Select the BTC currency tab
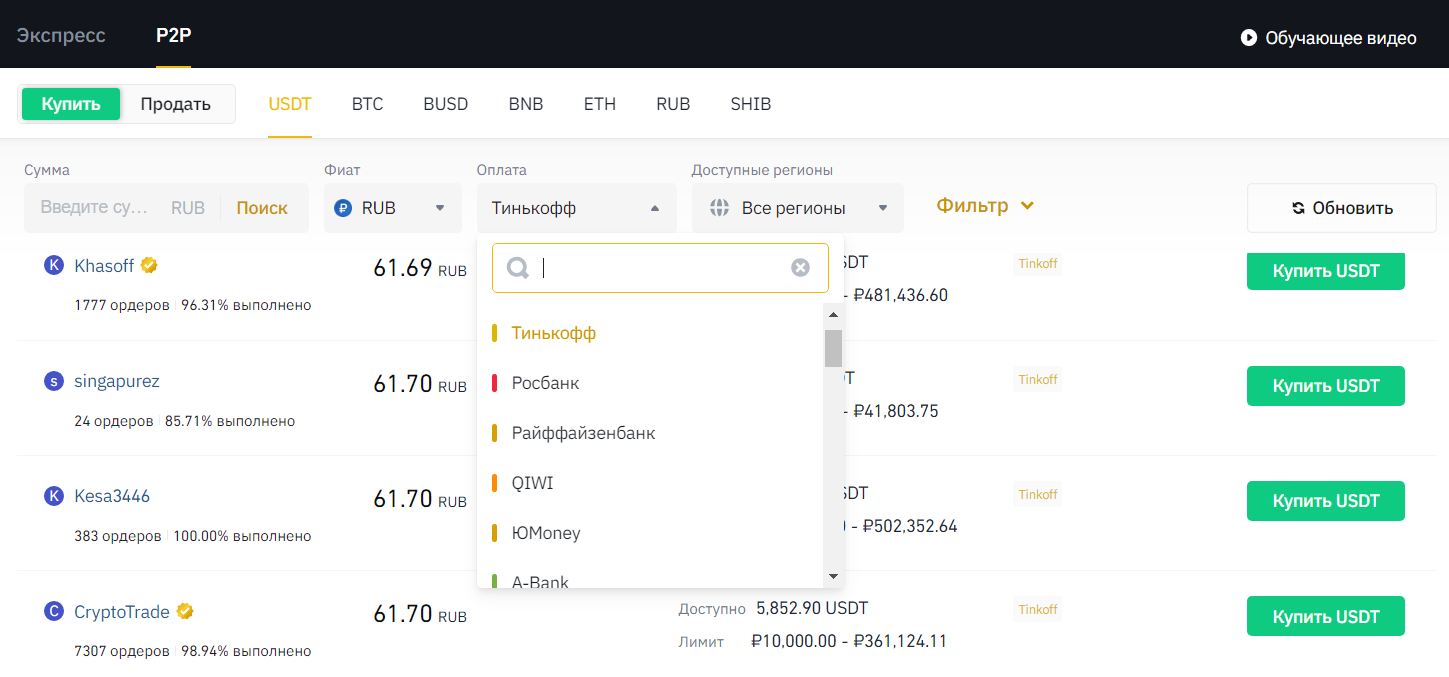The width and height of the screenshot is (1449, 677). coord(367,104)
